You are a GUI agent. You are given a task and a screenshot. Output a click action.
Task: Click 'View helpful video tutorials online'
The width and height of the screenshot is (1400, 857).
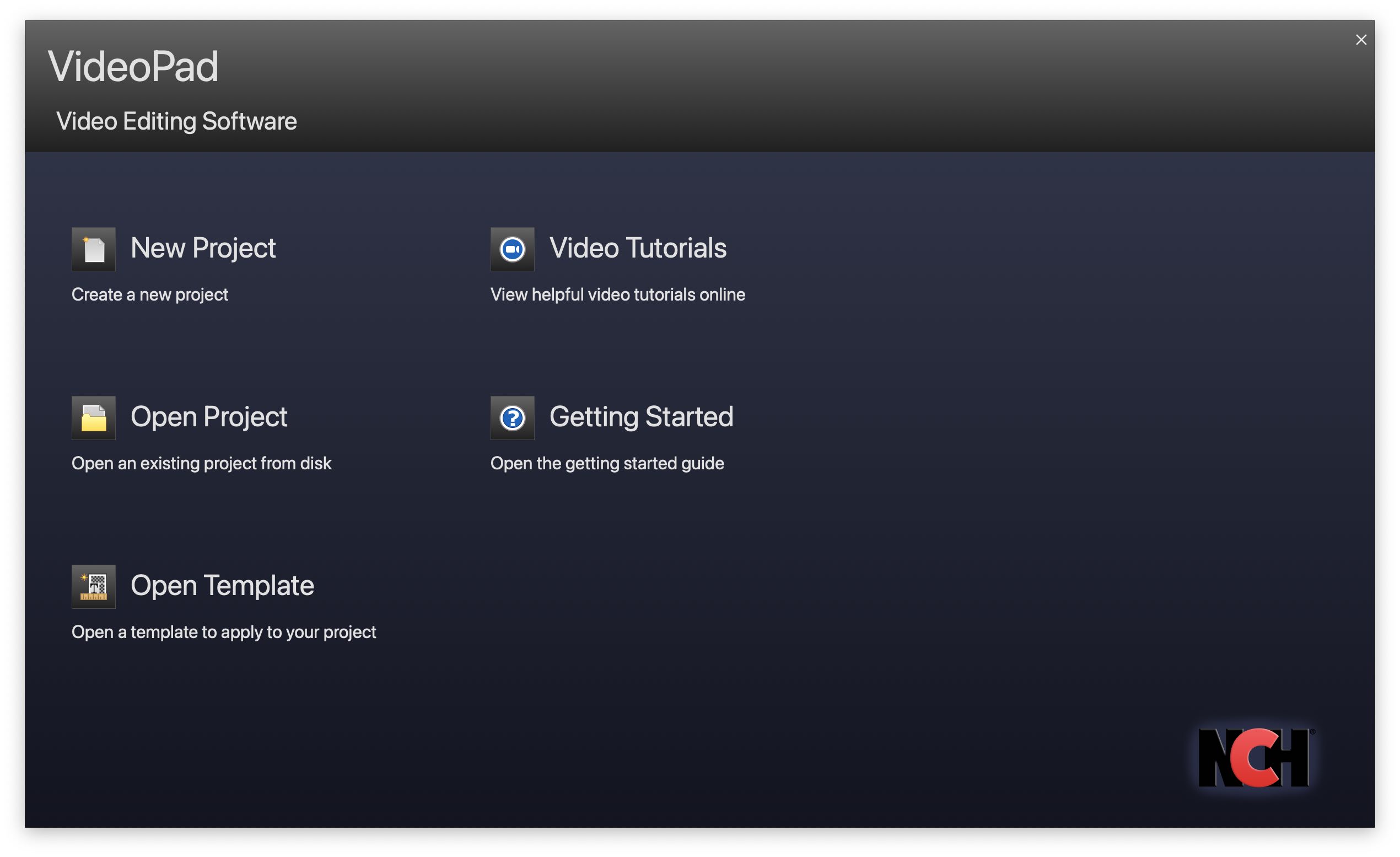(618, 295)
